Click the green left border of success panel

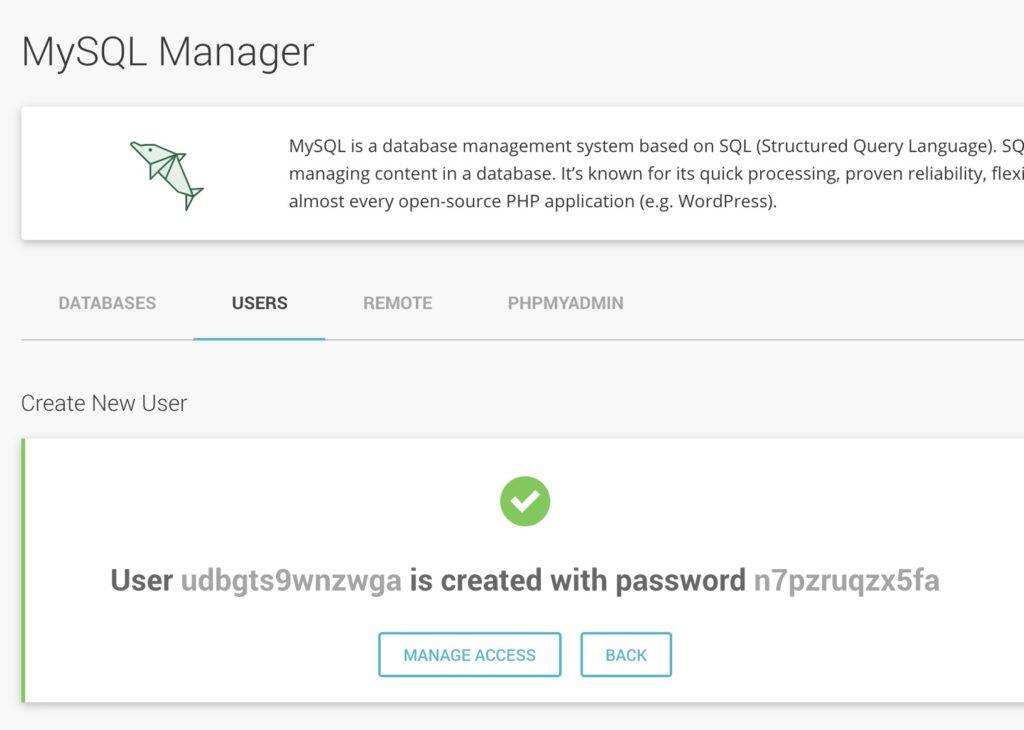(24, 570)
